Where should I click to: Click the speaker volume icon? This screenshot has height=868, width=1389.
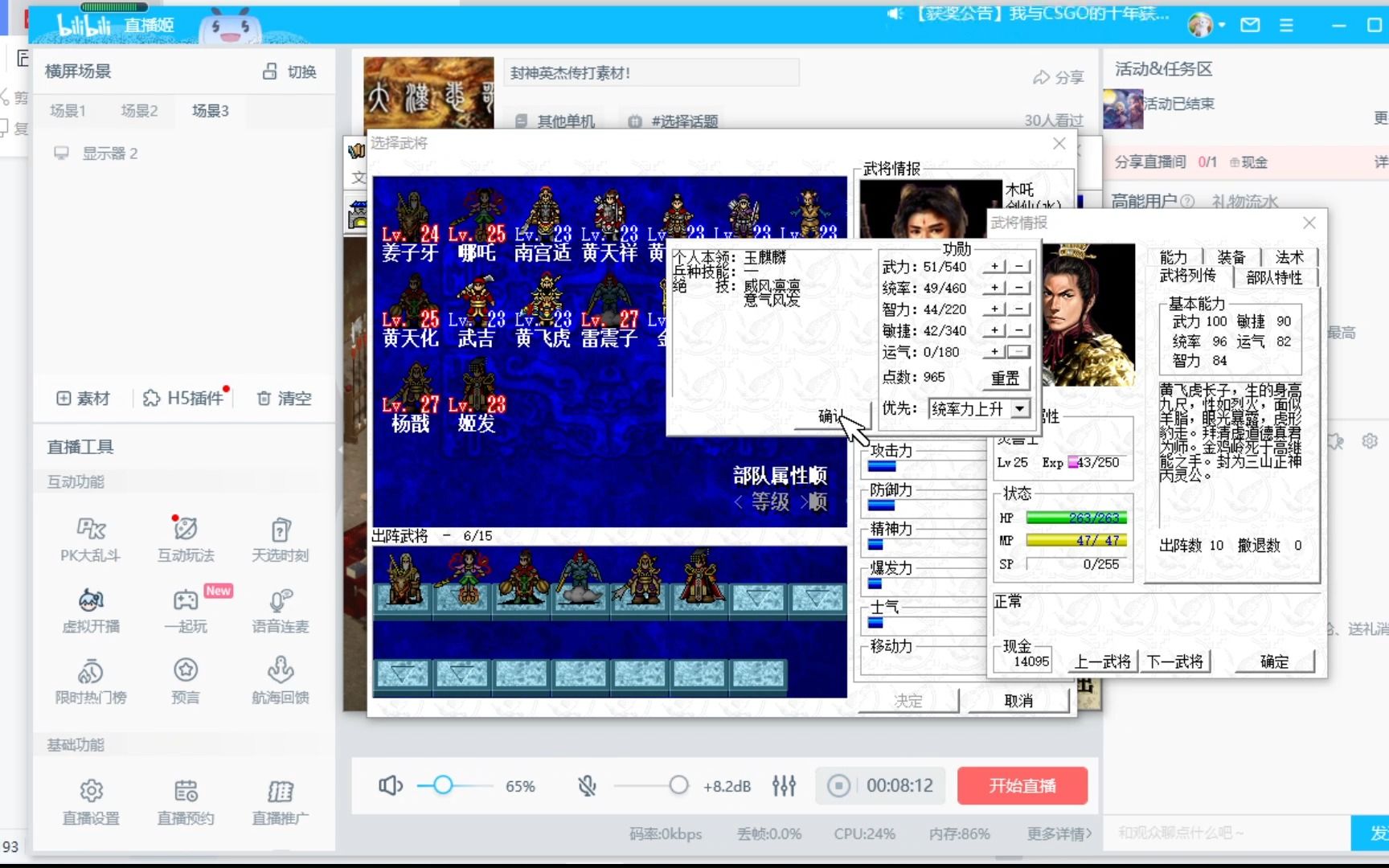(x=391, y=785)
